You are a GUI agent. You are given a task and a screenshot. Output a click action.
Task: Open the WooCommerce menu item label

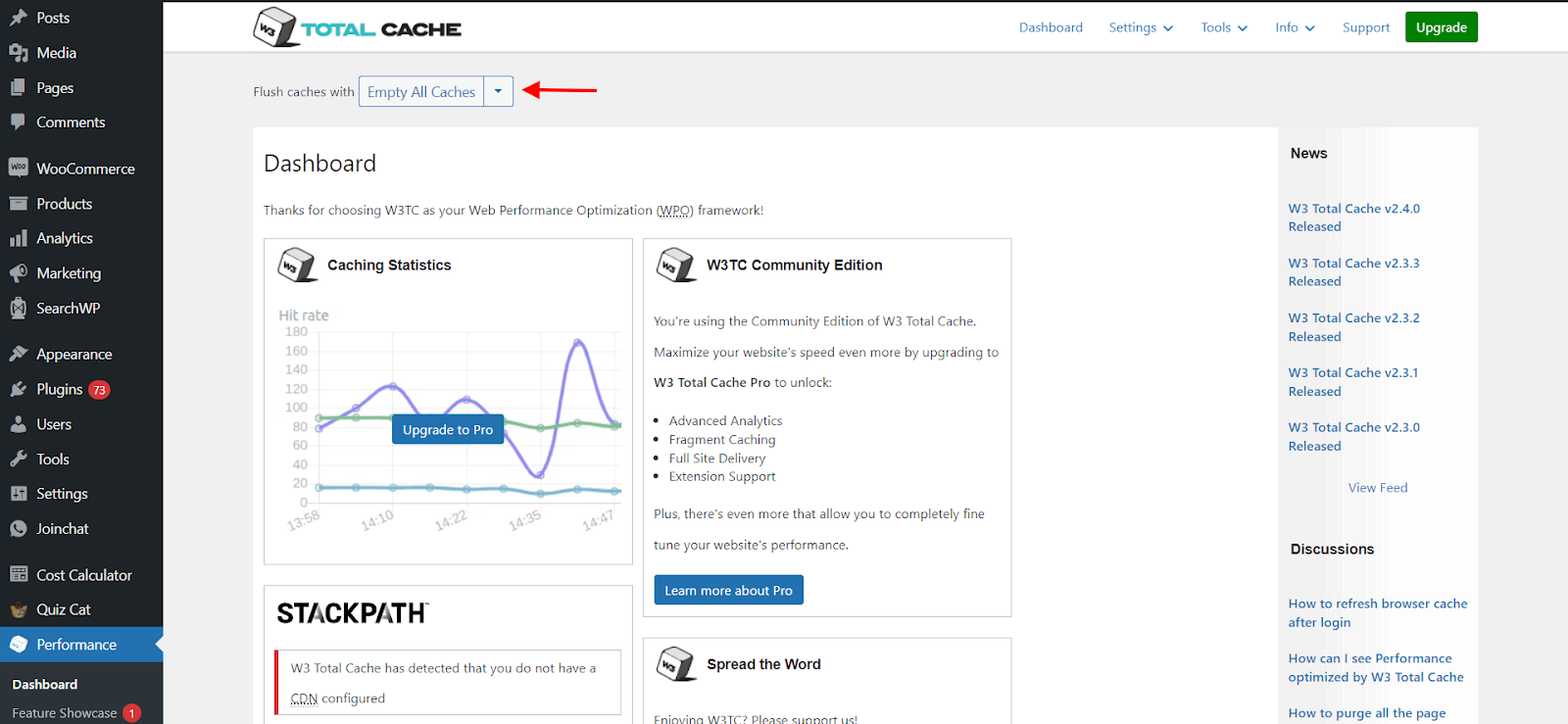(x=86, y=169)
